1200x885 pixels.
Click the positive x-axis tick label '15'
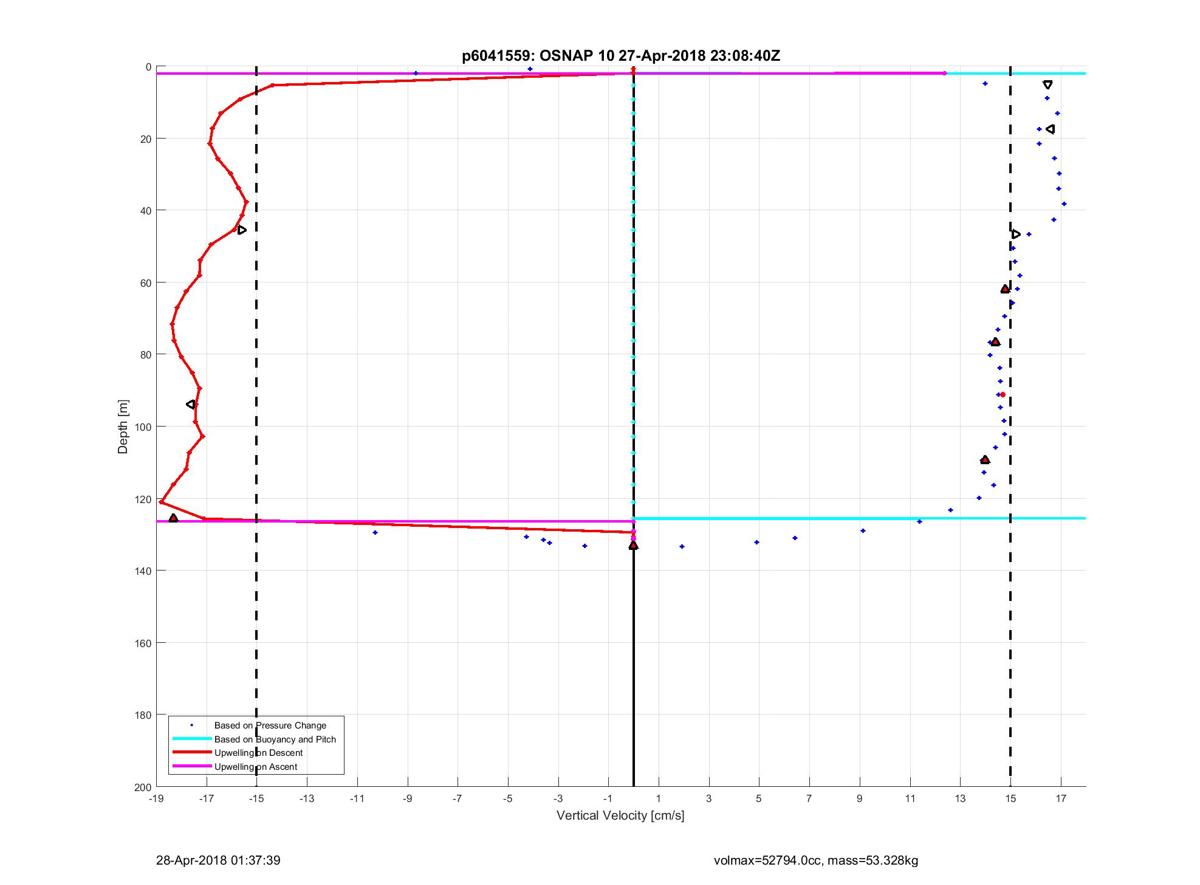(x=1010, y=798)
